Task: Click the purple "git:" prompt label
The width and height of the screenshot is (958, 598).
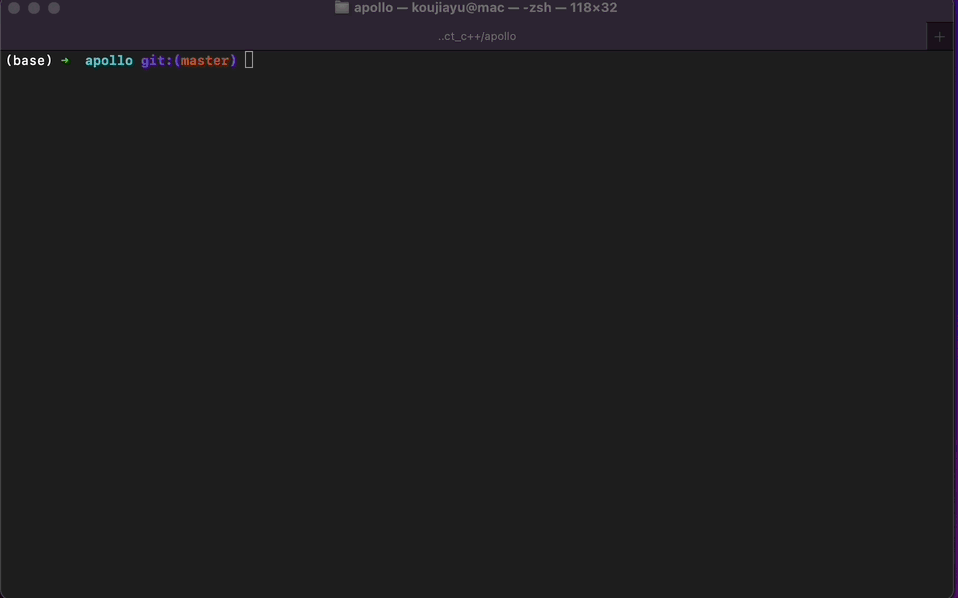Action: (157, 60)
